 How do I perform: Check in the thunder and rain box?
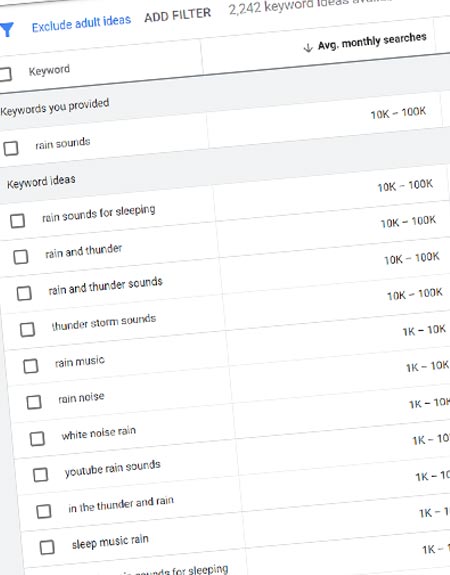tap(44, 511)
